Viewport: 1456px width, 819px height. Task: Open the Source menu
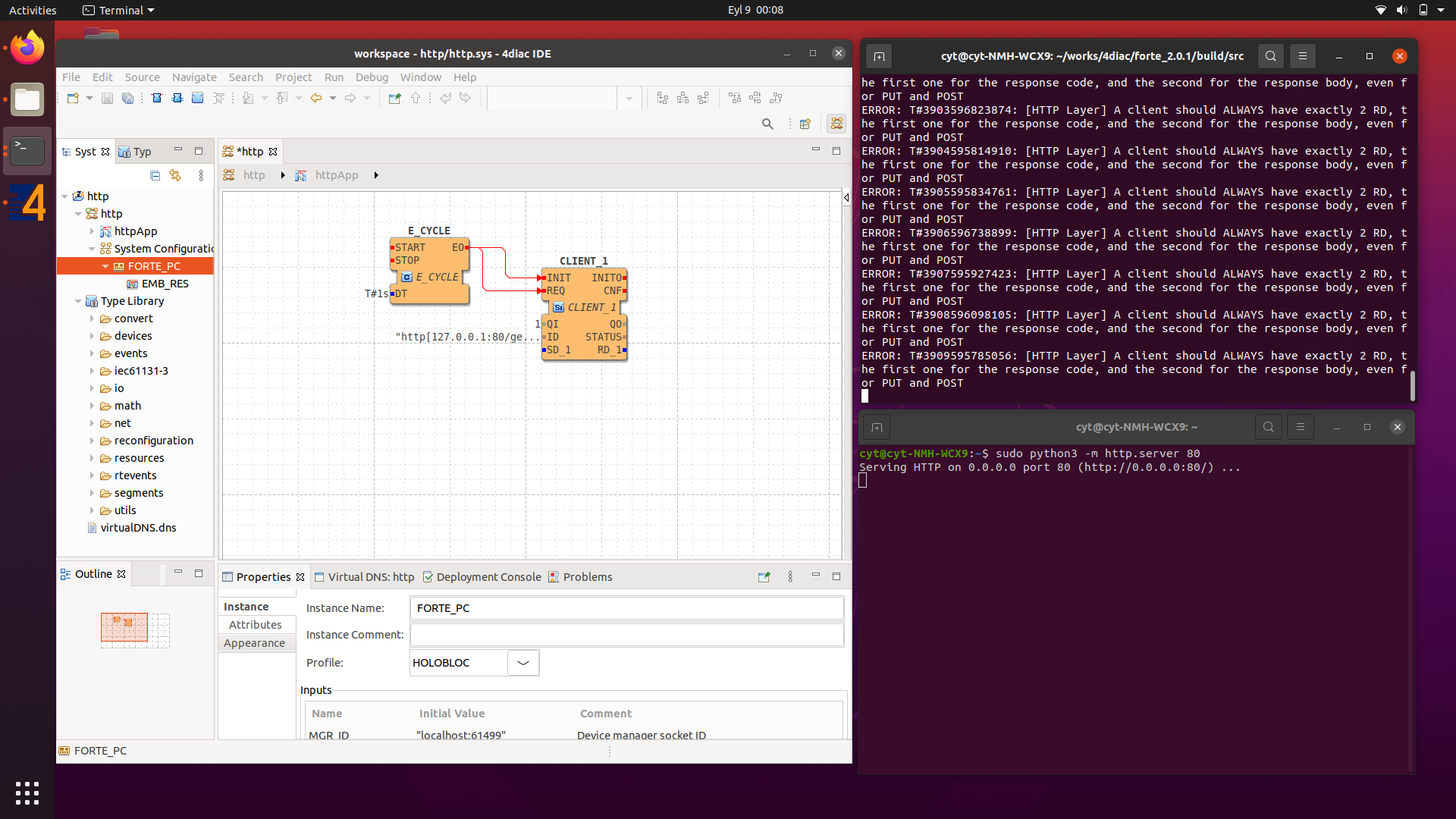tap(142, 77)
